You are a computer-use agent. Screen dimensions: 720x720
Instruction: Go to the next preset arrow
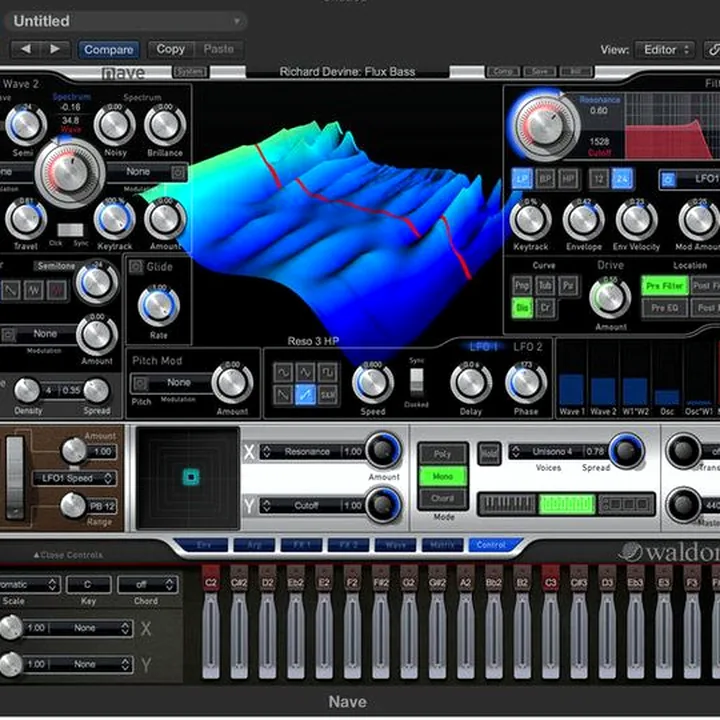click(55, 49)
